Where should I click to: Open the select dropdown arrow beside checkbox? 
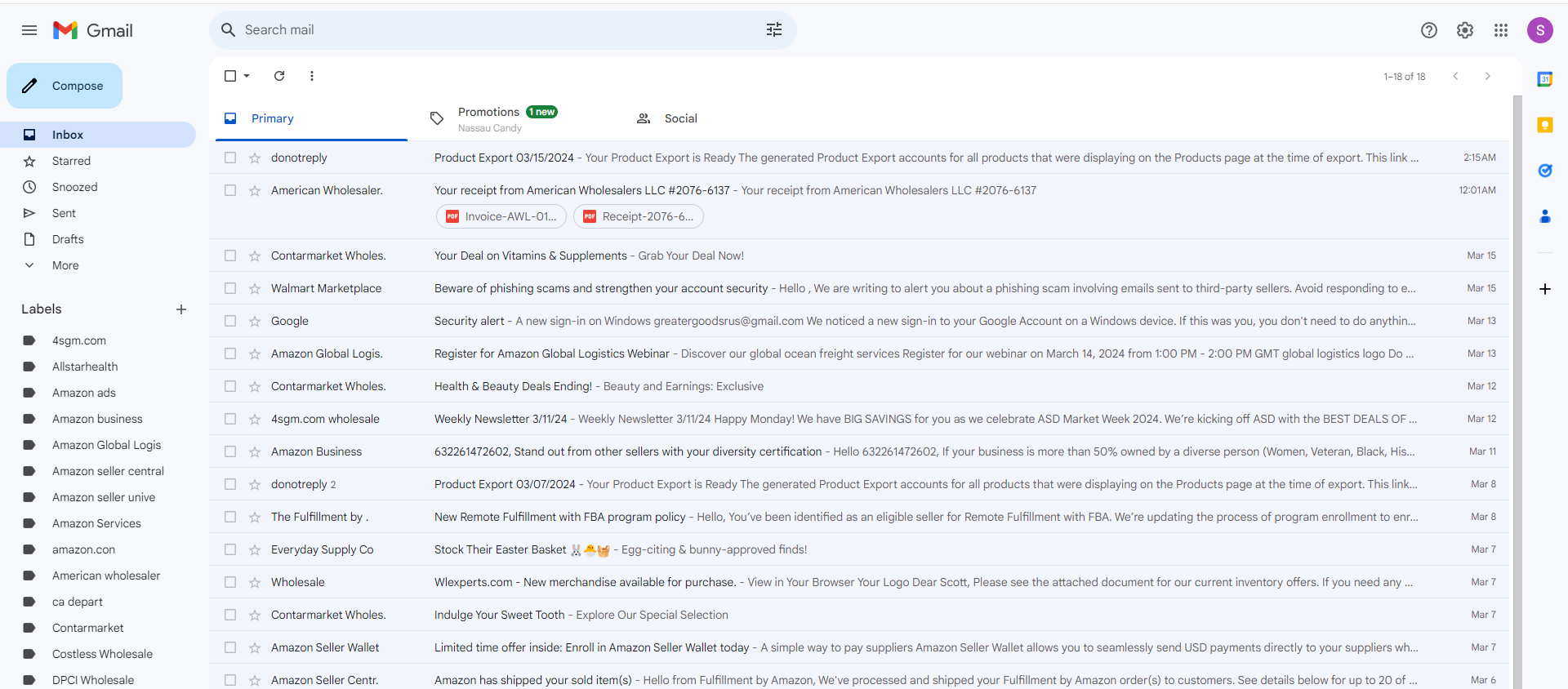247,76
